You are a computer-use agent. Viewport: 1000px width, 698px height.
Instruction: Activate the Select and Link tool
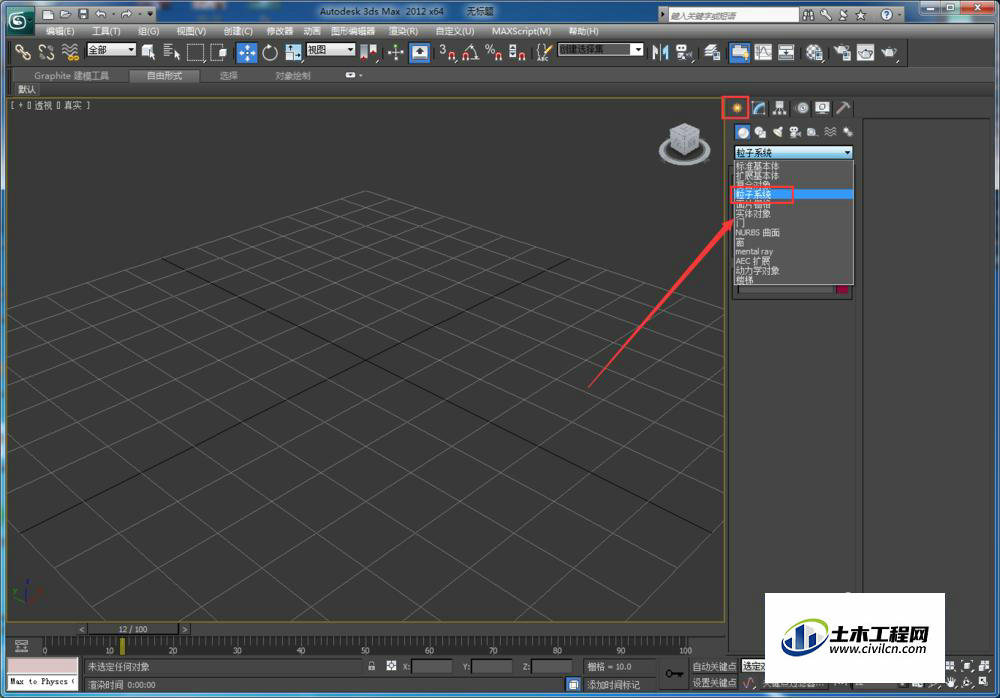23,52
